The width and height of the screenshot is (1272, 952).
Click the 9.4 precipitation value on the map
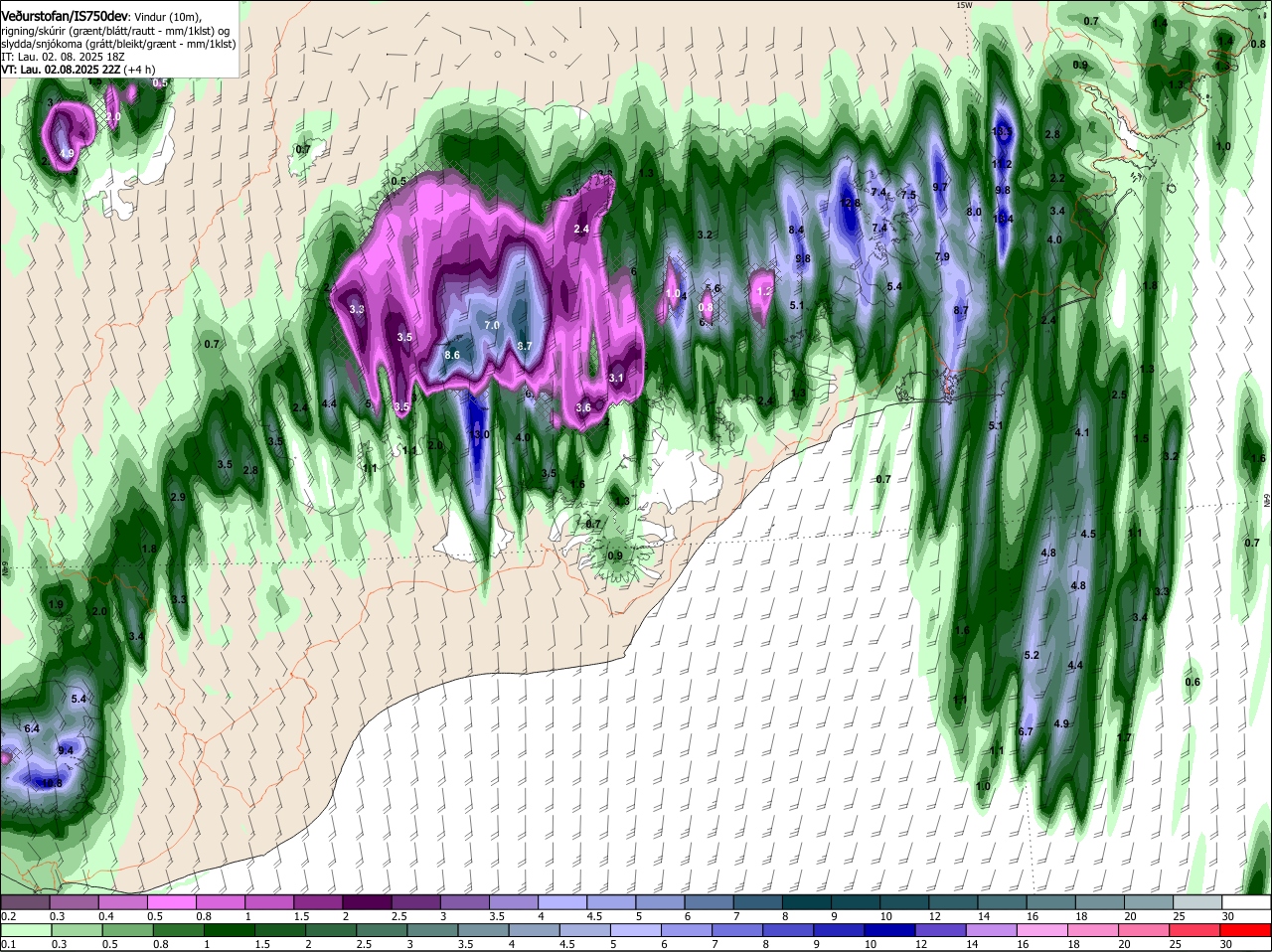point(67,750)
